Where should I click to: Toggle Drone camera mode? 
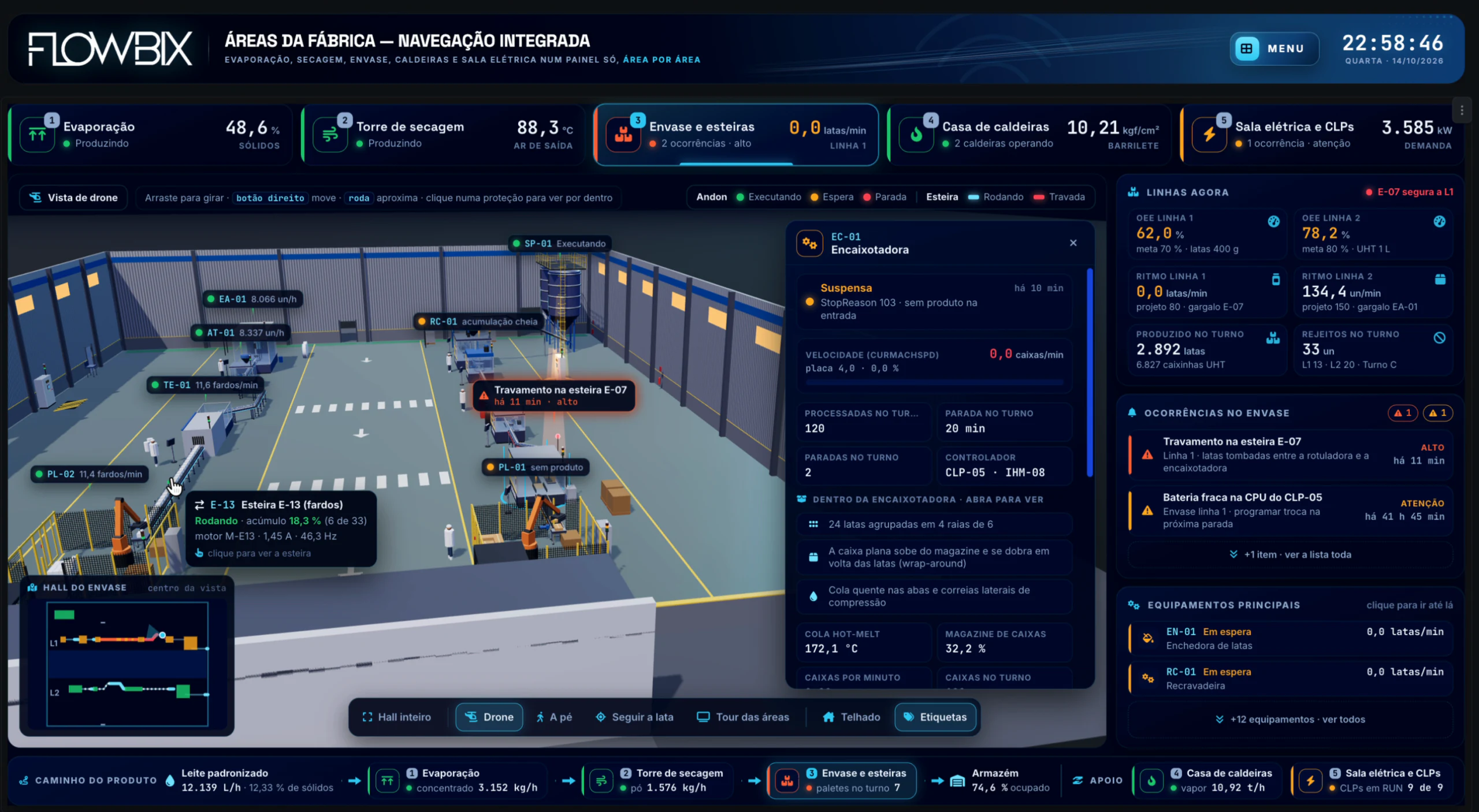click(x=489, y=717)
